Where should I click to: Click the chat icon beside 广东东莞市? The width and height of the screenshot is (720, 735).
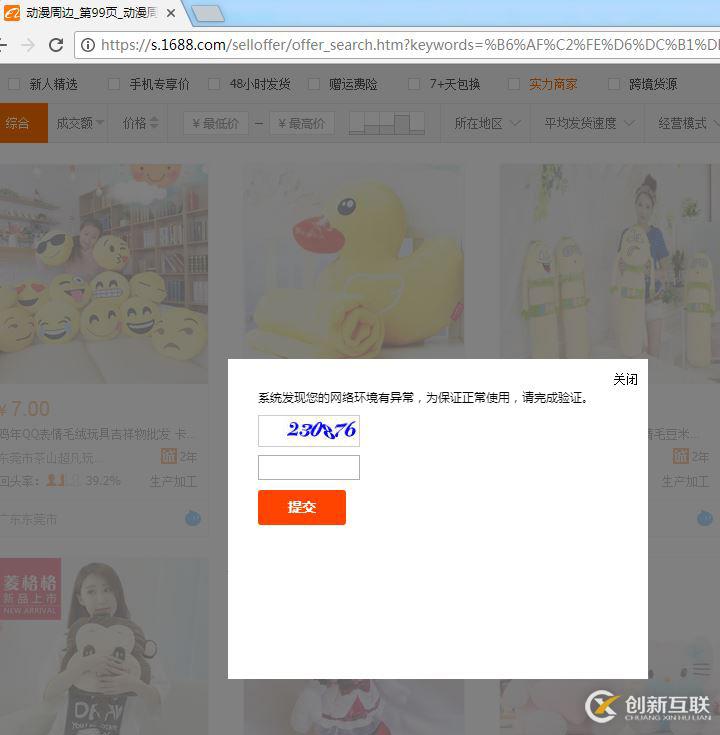(193, 518)
